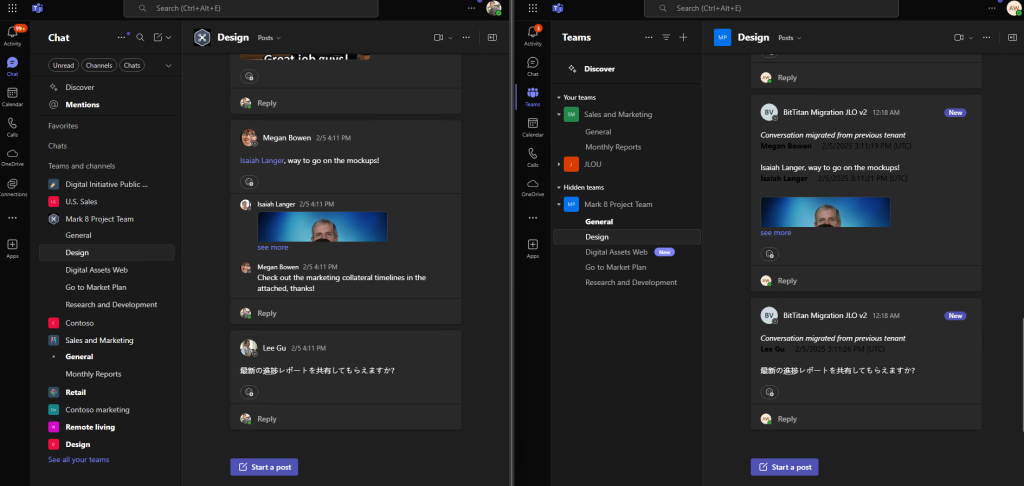Click plus icon to join or create team
The height and width of the screenshot is (486, 1024).
[x=684, y=38]
